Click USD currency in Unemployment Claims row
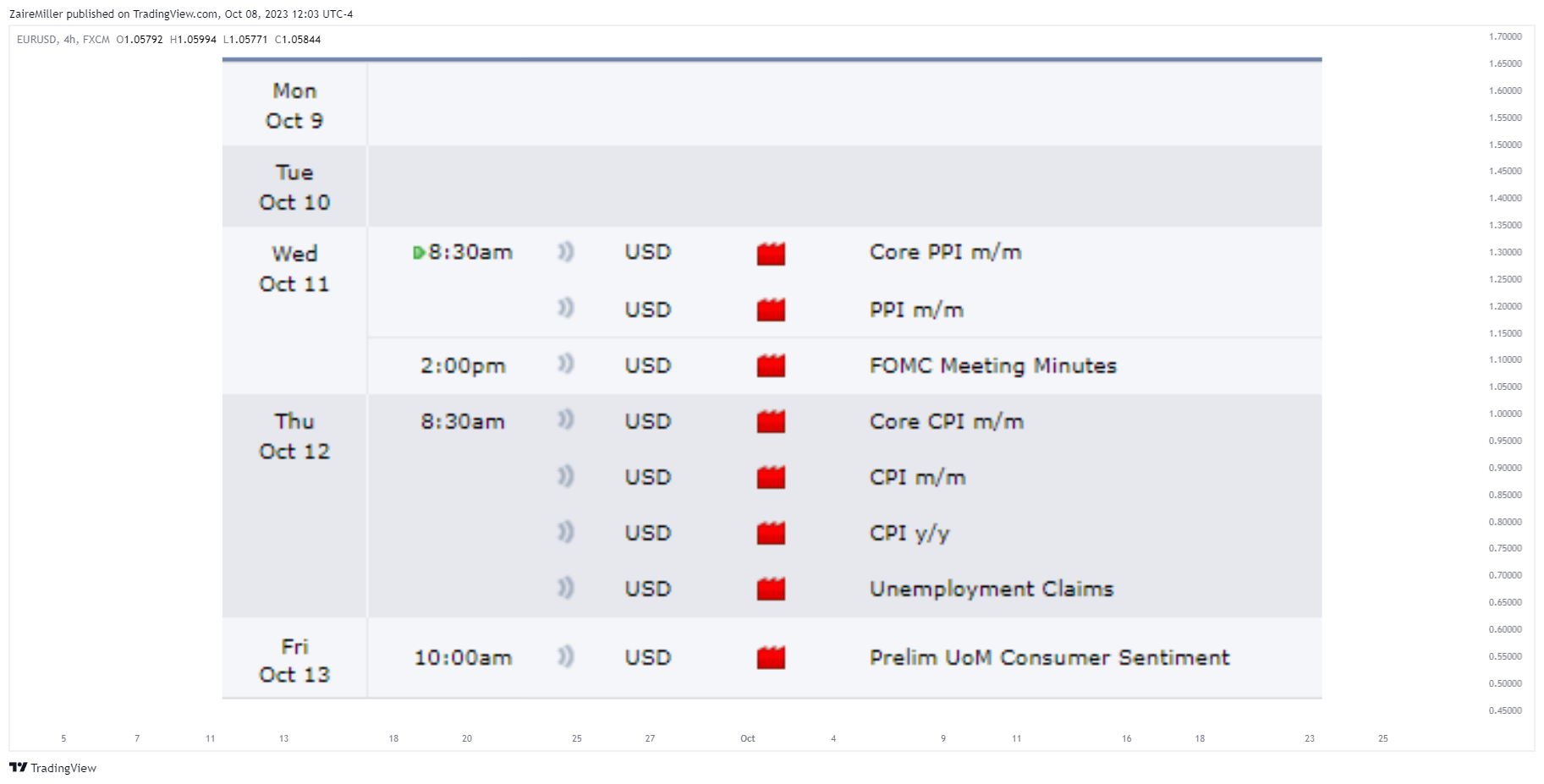The height and width of the screenshot is (784, 1544). tap(648, 589)
